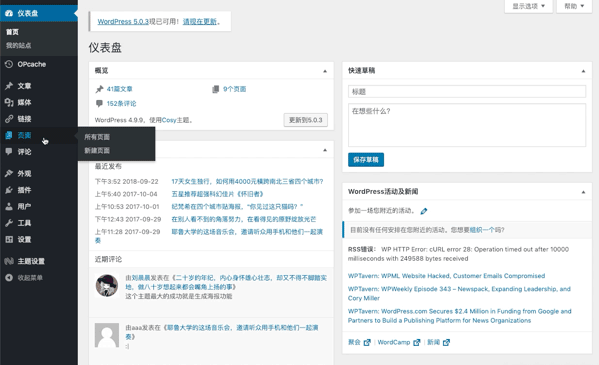599x365 pixels.
Task: Click the 页面 pages icon in sidebar
Action: pyautogui.click(x=9, y=135)
